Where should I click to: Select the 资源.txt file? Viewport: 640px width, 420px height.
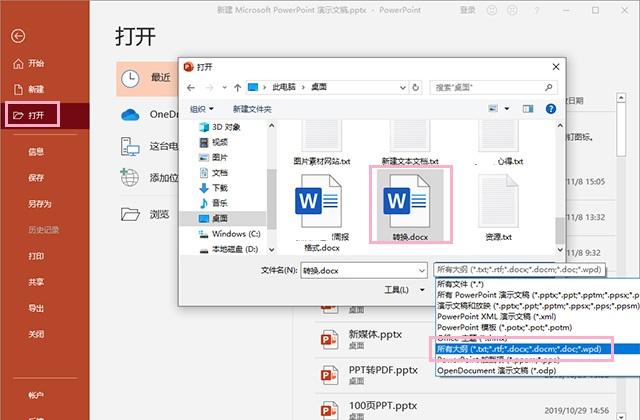pos(499,207)
